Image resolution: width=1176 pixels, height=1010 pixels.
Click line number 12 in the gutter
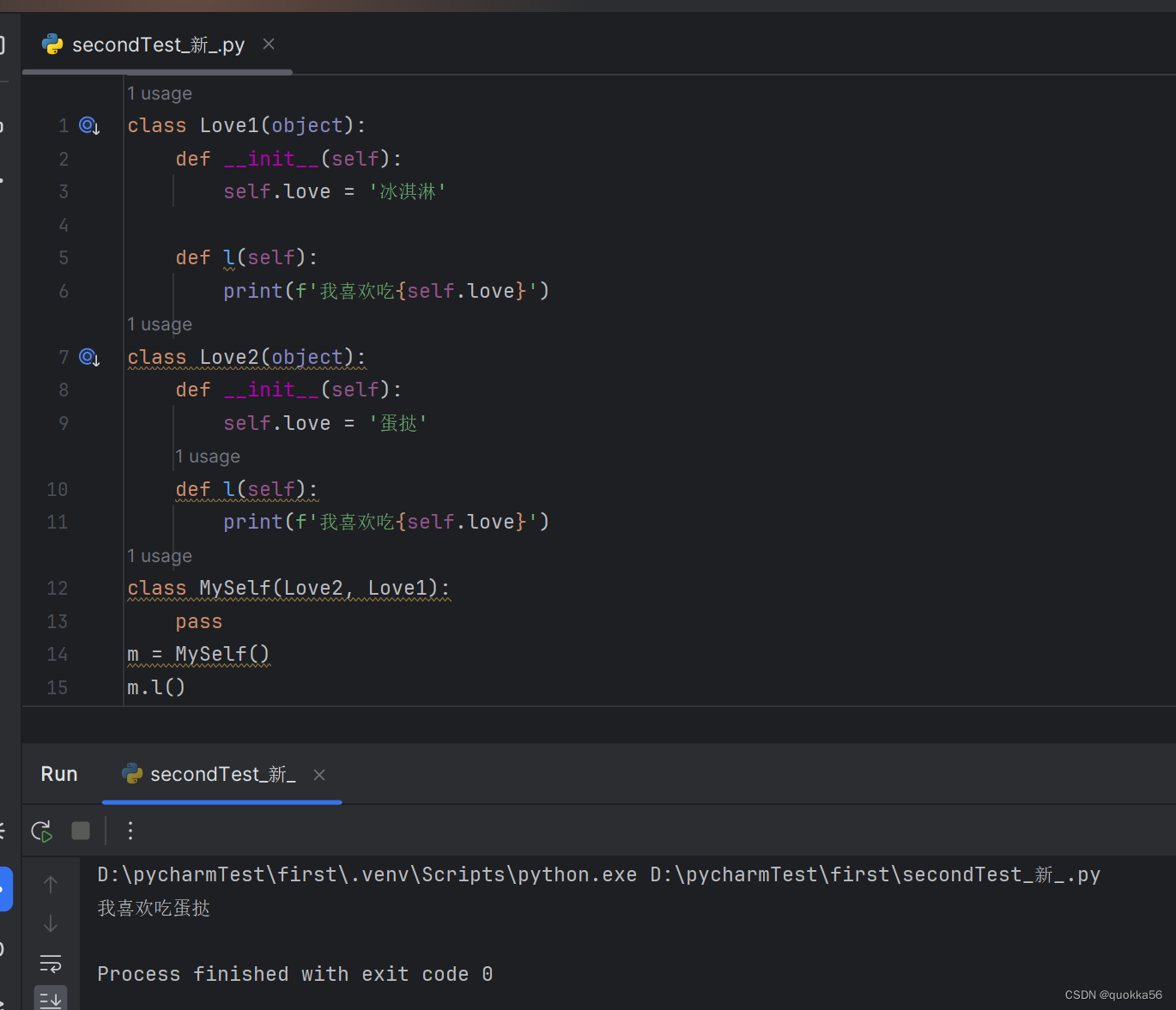click(x=58, y=589)
